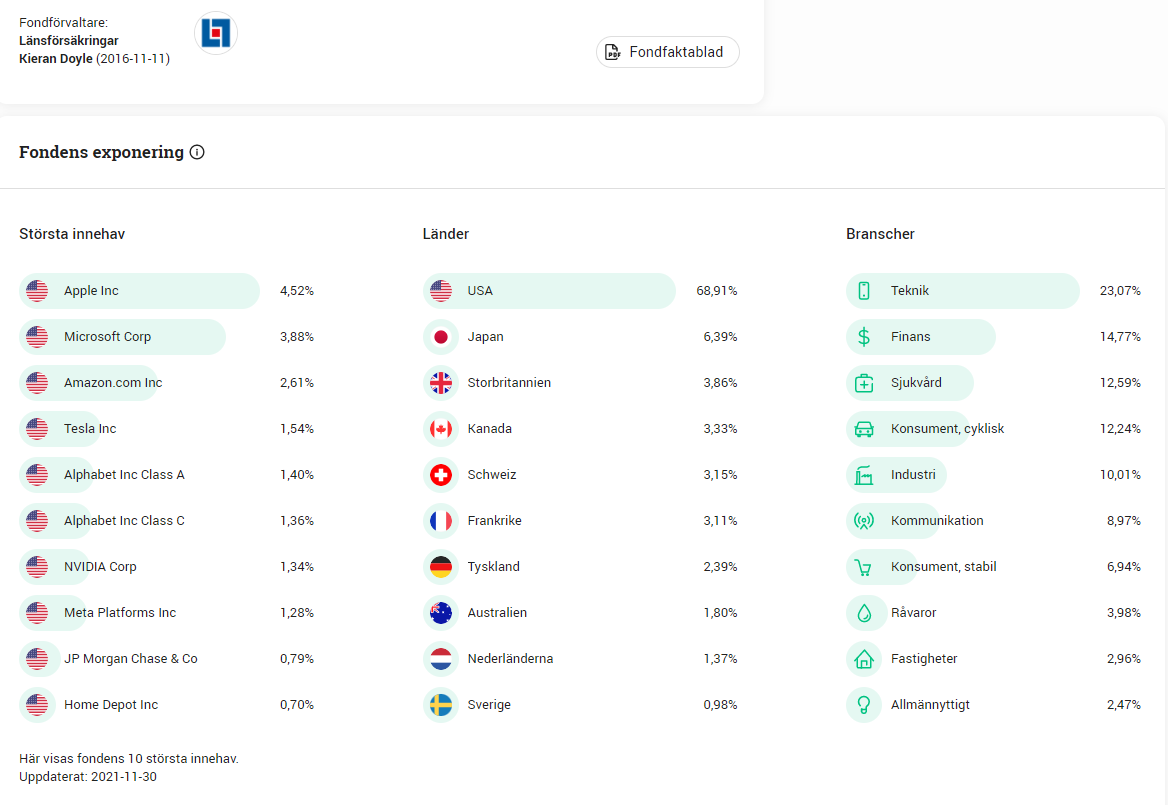Click the info icon beside Fondens exponering
This screenshot has width=1168, height=805.
click(197, 152)
